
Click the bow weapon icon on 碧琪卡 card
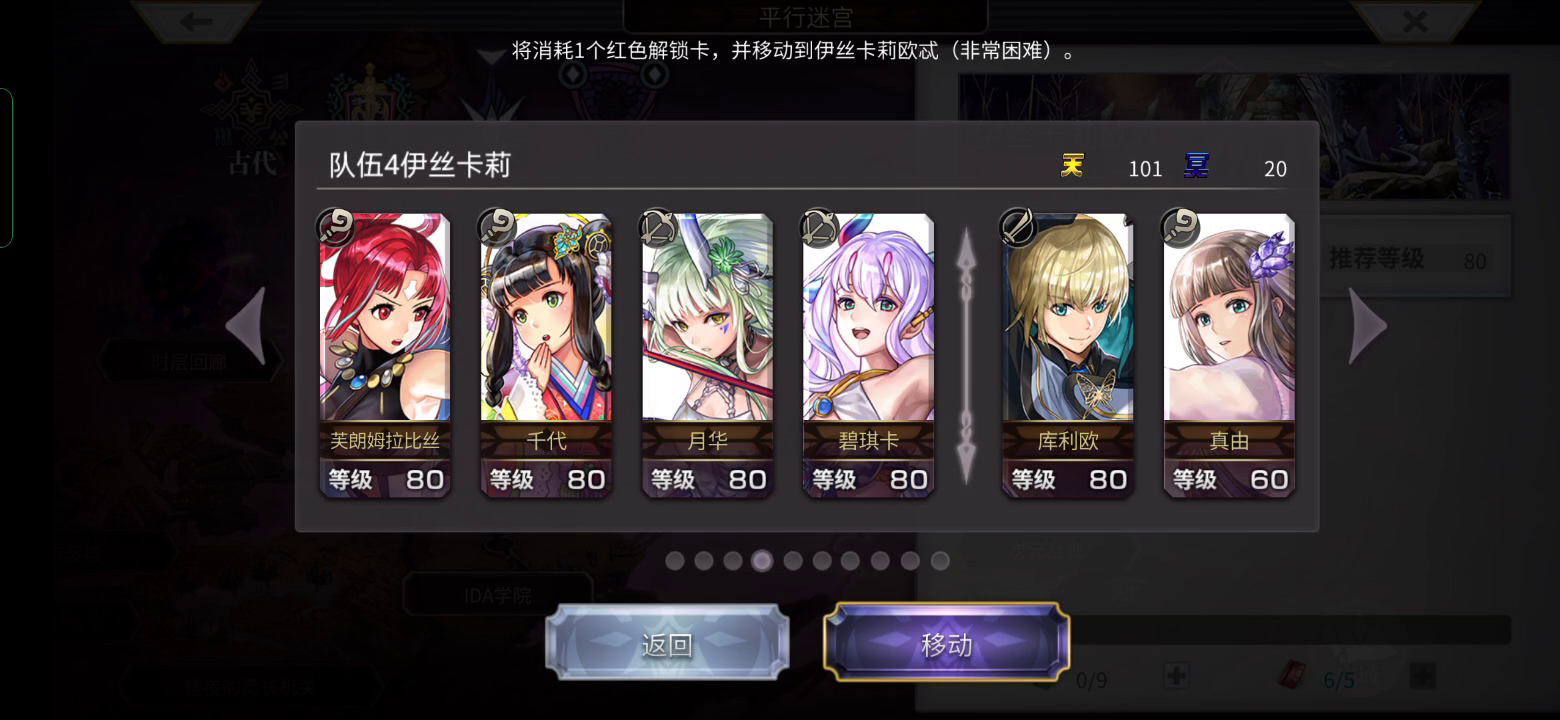coord(820,228)
